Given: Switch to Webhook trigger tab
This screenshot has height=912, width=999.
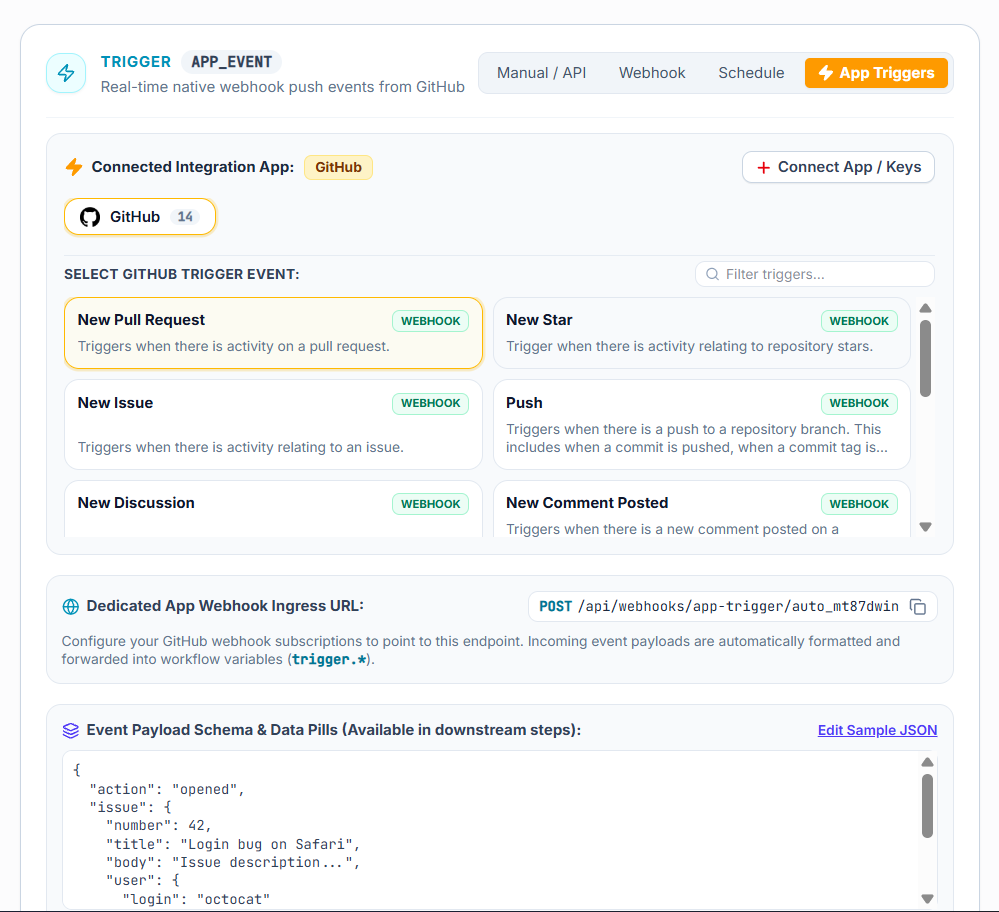Looking at the screenshot, I should tap(652, 73).
